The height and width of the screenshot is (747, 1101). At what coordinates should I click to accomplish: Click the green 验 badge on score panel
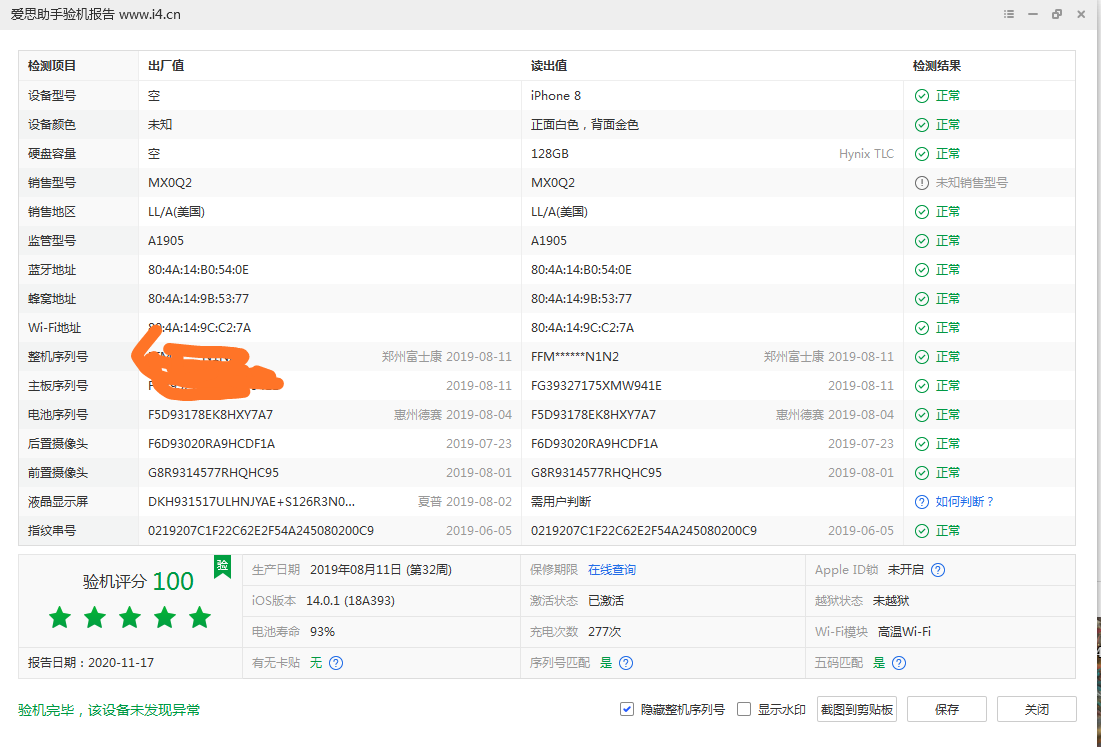click(222, 566)
